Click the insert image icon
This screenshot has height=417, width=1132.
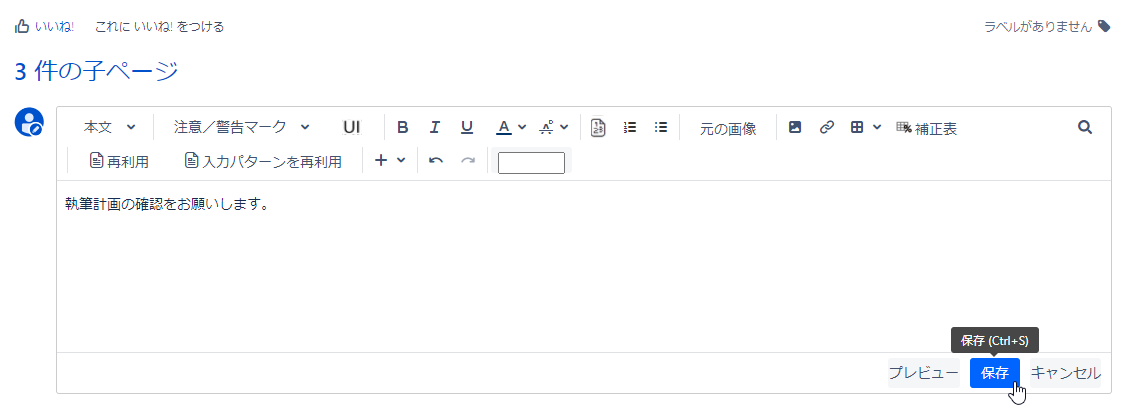(795, 128)
